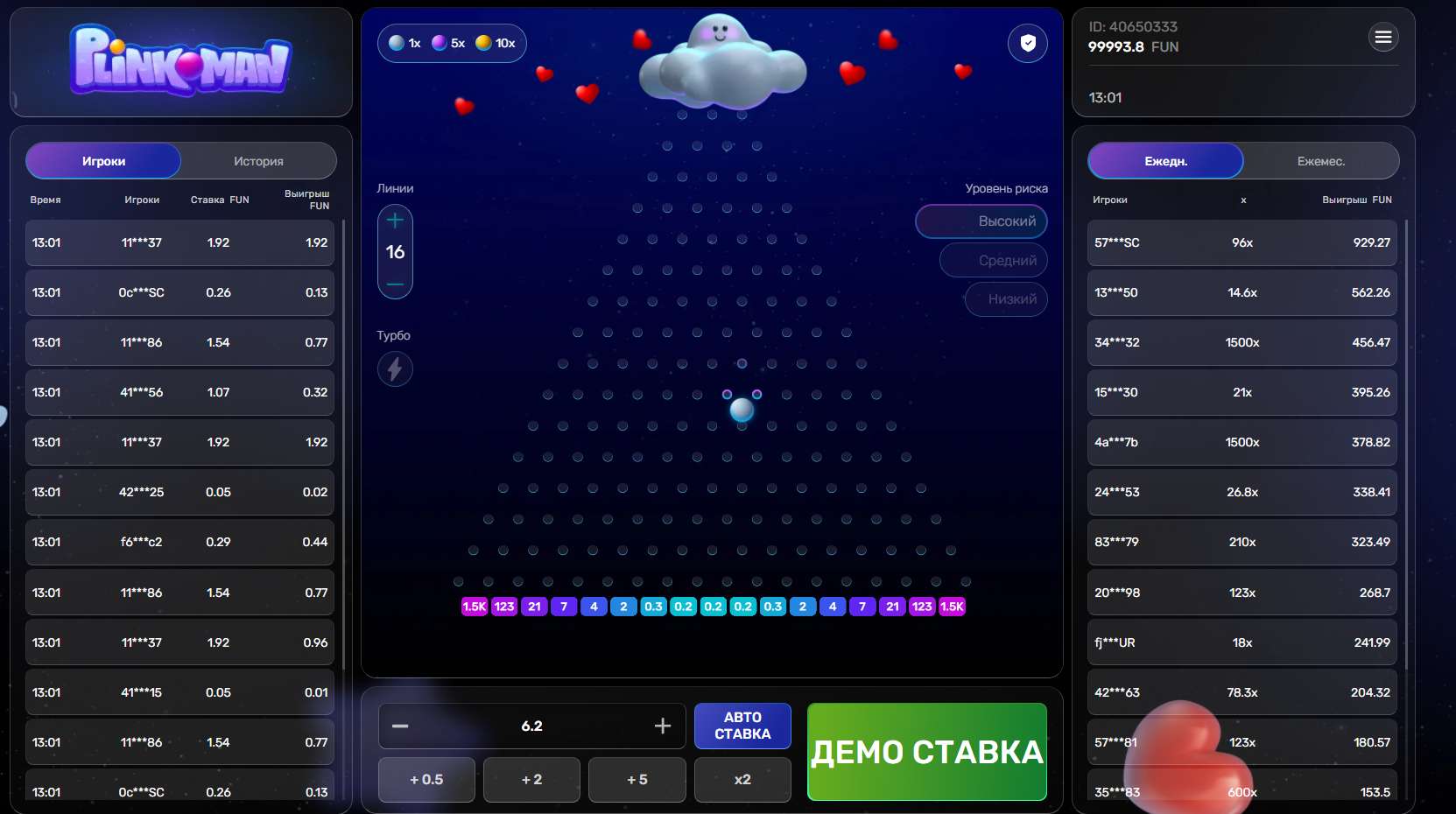
Task: Increase bet amount with plus icon
Action: click(x=663, y=726)
